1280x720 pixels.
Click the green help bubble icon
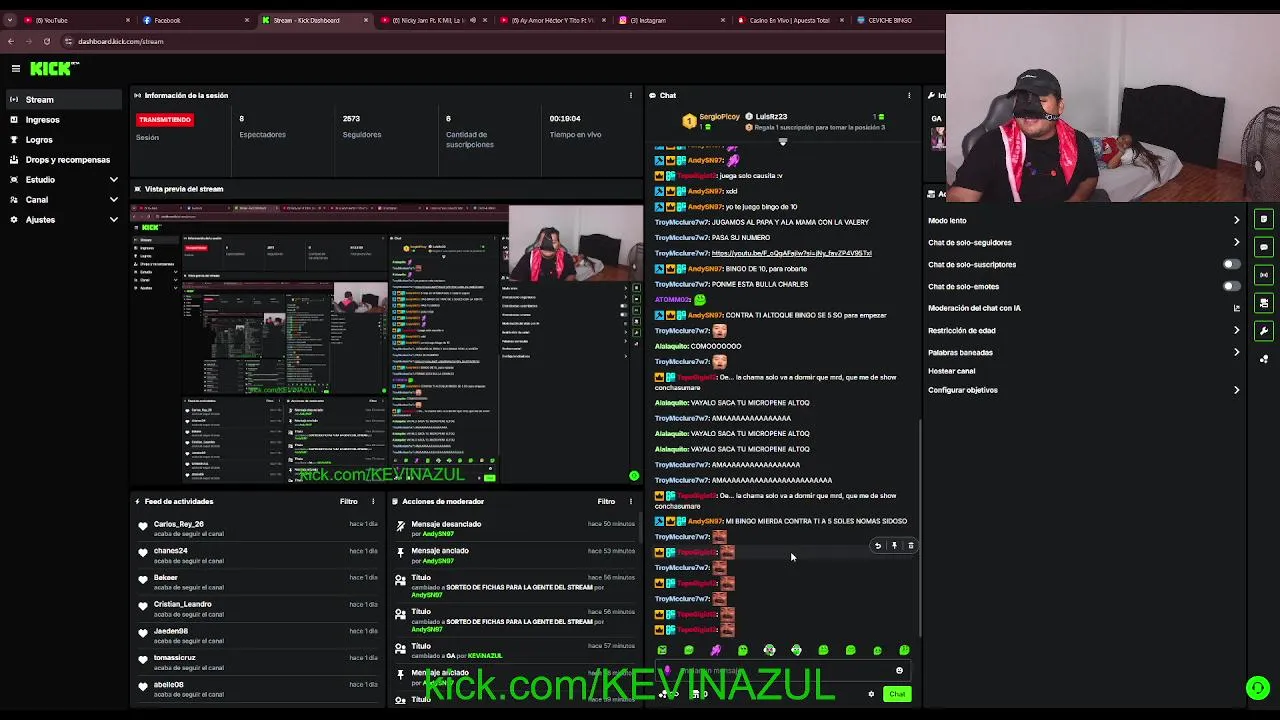click(1258, 687)
